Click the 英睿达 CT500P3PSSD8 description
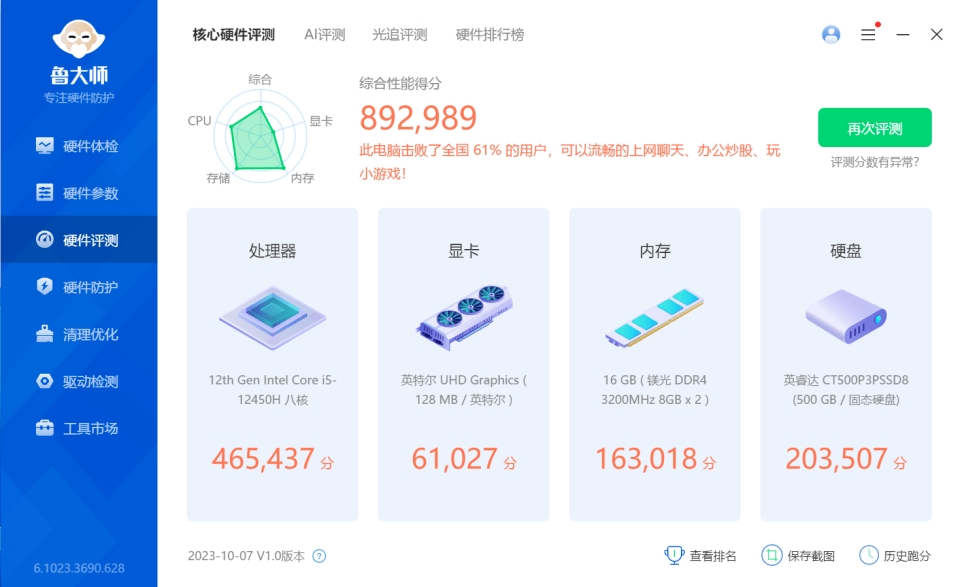Image resolution: width=960 pixels, height=587 pixels. tap(846, 390)
